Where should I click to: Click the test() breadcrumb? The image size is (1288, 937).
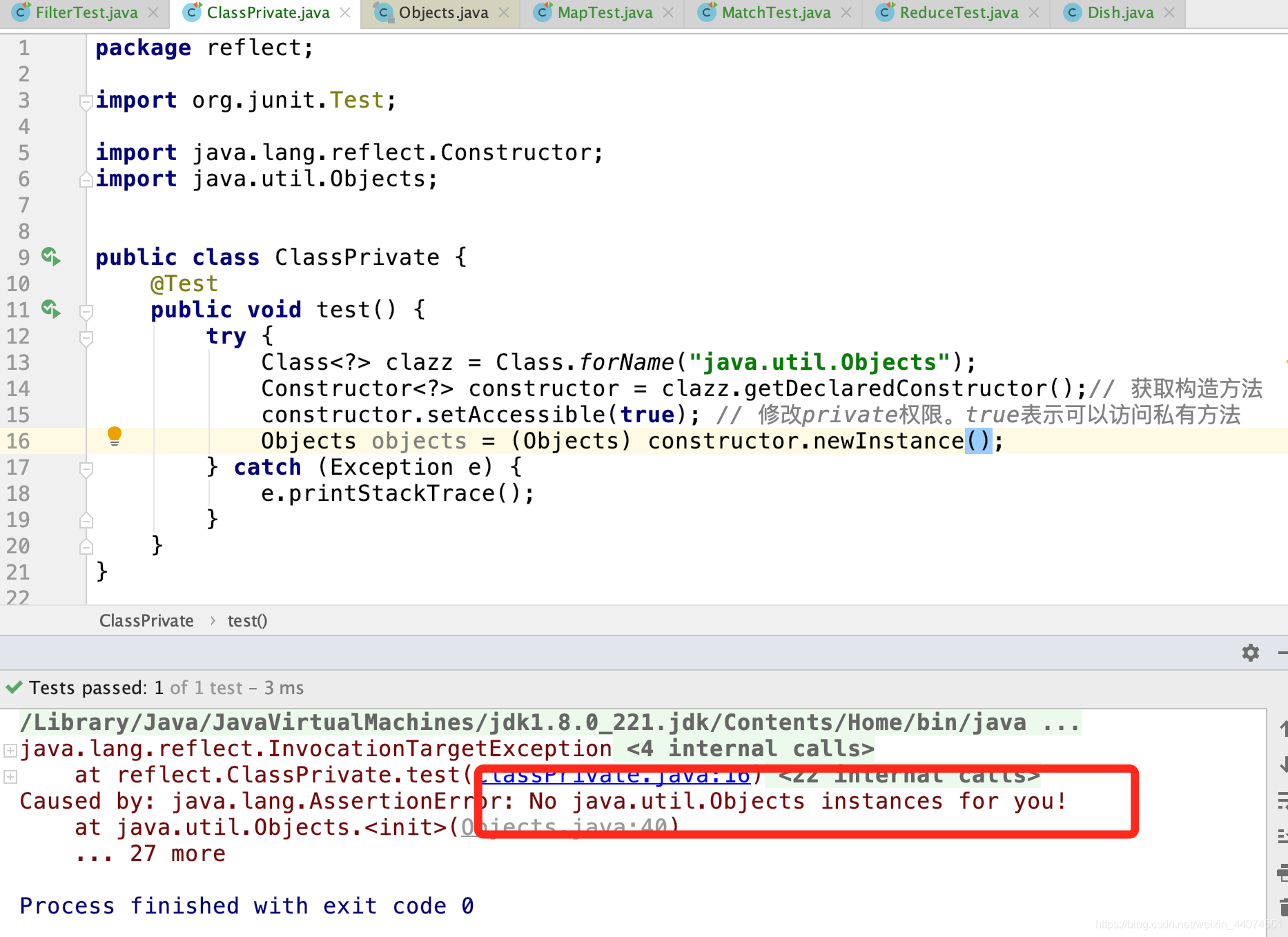point(247,620)
